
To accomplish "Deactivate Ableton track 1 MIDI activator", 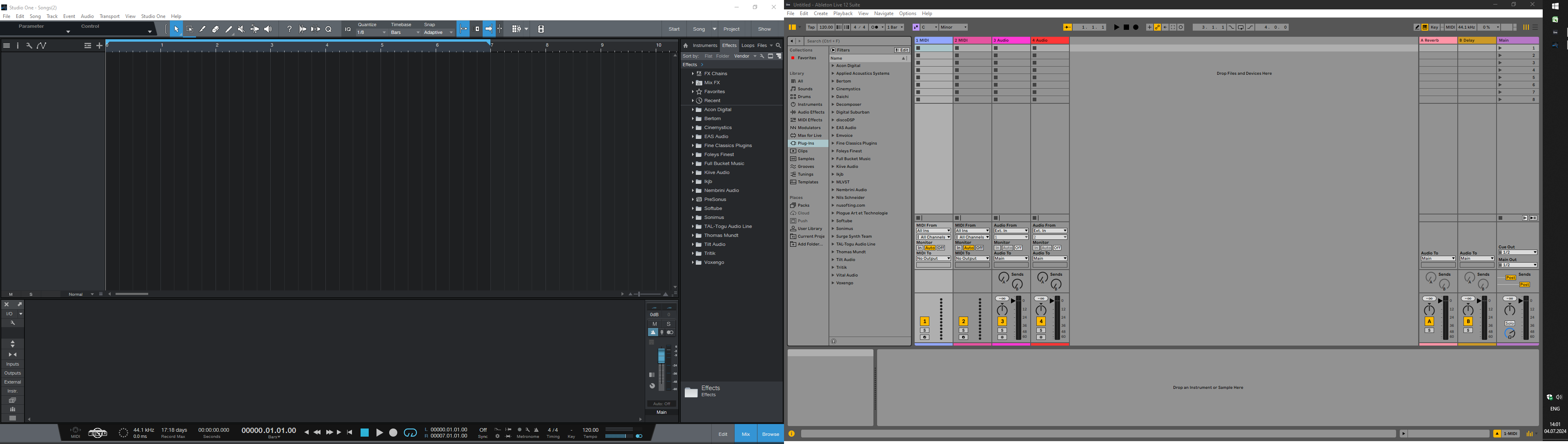I will [x=924, y=321].
